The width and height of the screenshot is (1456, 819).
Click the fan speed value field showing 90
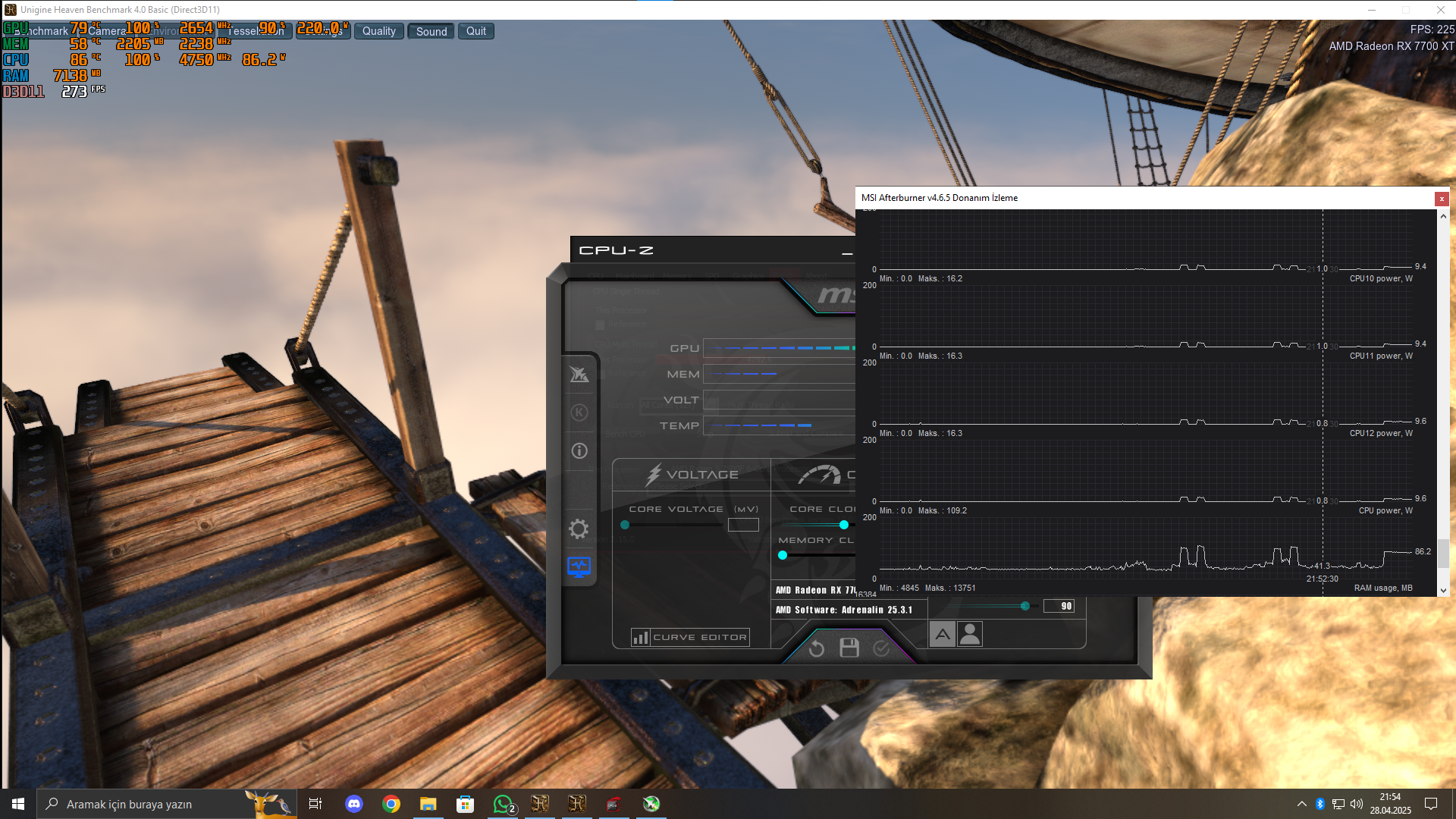[1059, 606]
